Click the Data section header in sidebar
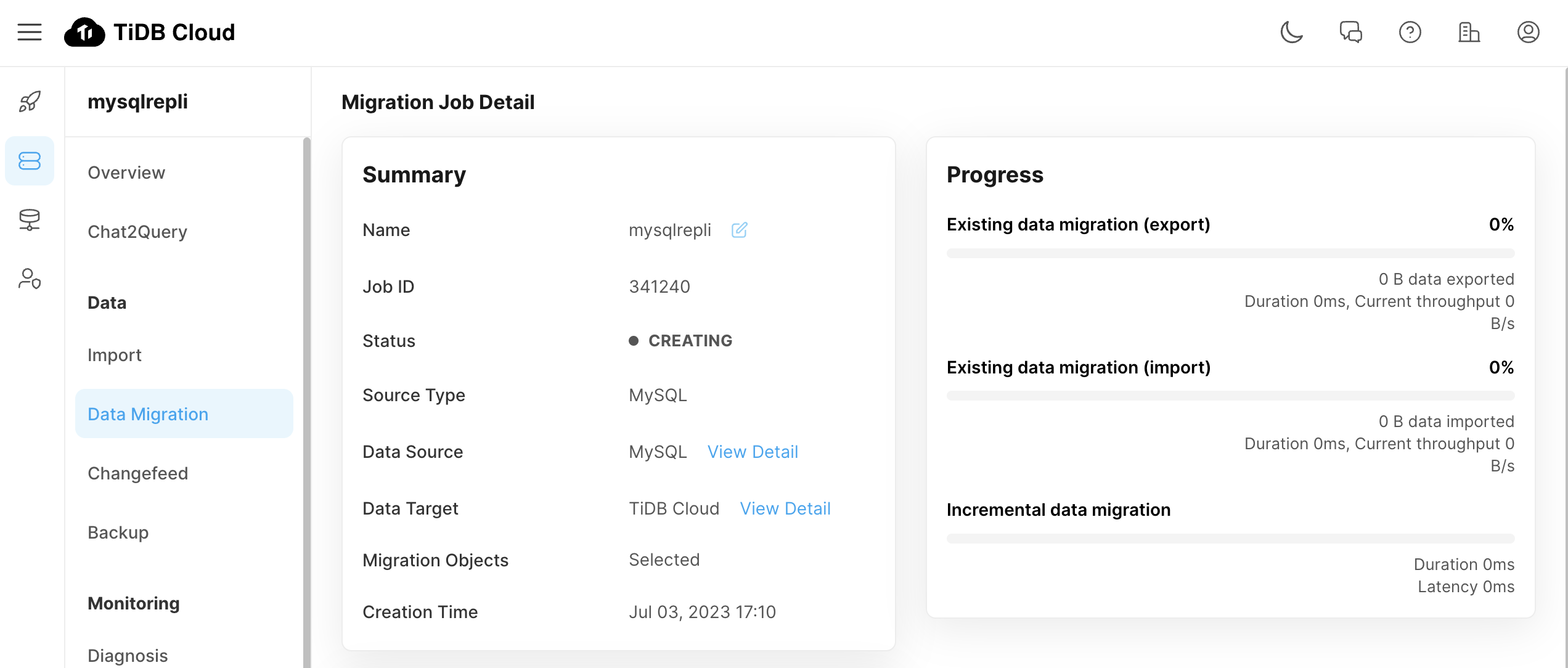Image resolution: width=1568 pixels, height=668 pixels. pyautogui.click(x=107, y=303)
